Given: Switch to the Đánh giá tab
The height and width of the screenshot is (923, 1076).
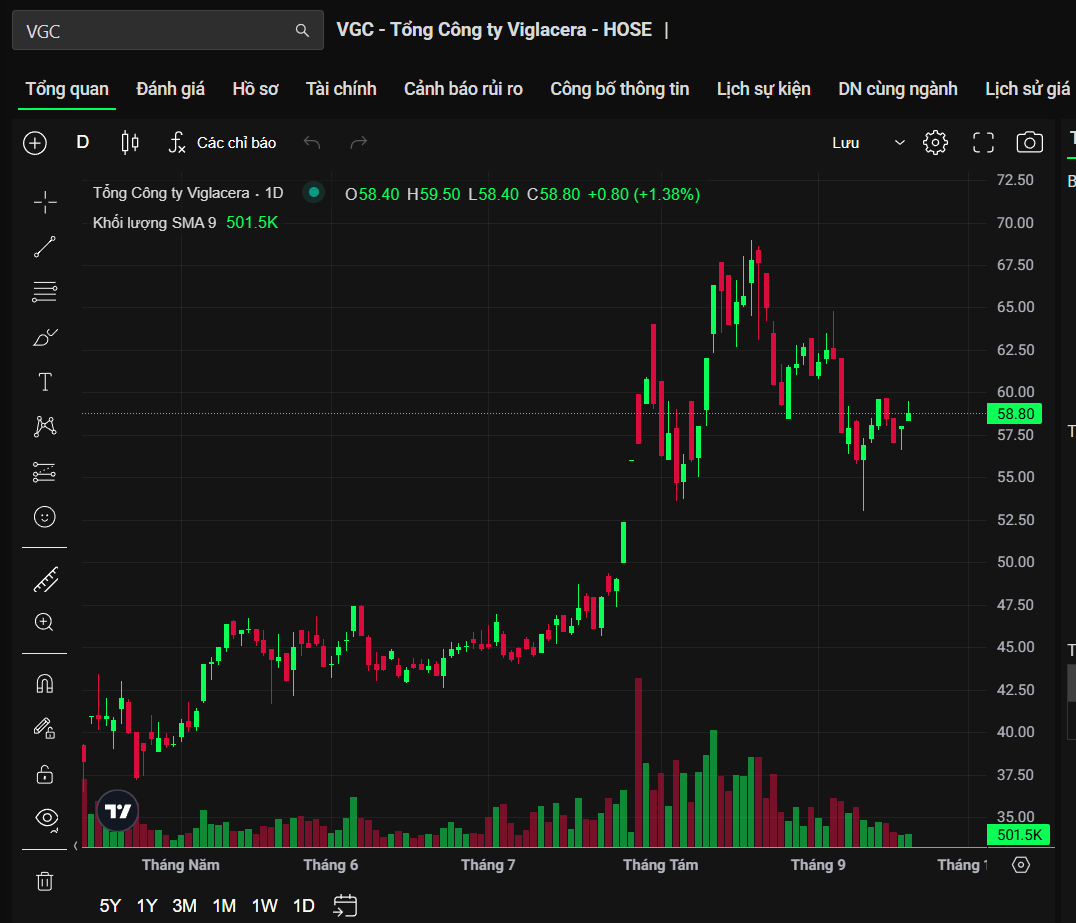Looking at the screenshot, I should (x=170, y=89).
